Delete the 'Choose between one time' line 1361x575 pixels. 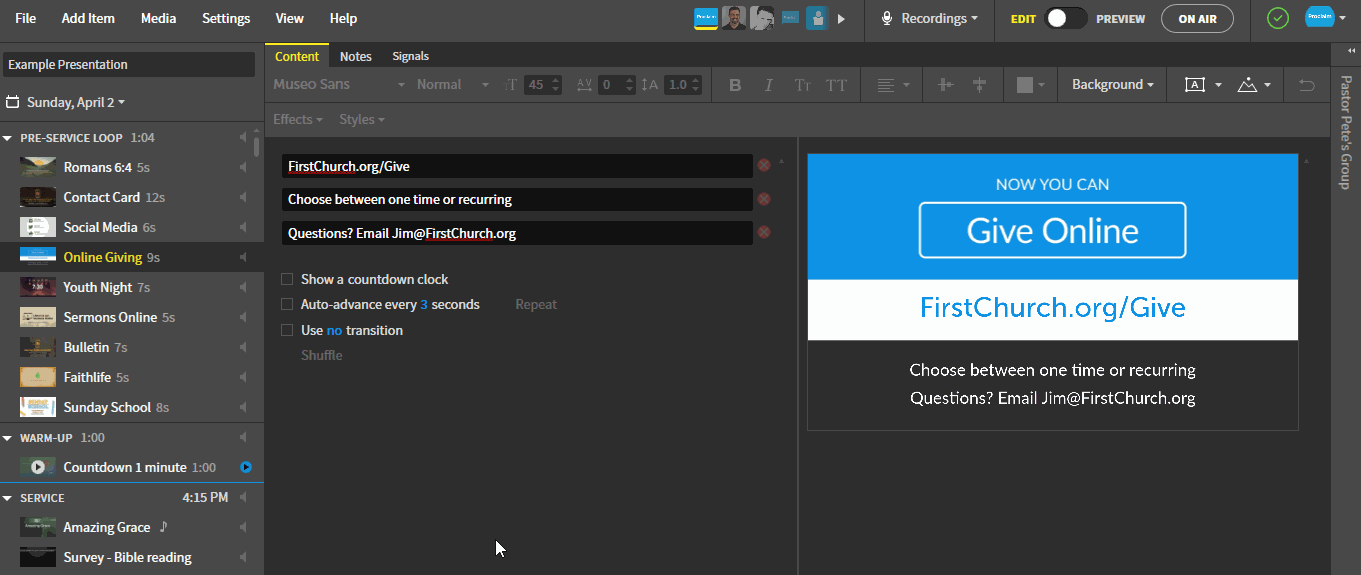tap(764, 199)
